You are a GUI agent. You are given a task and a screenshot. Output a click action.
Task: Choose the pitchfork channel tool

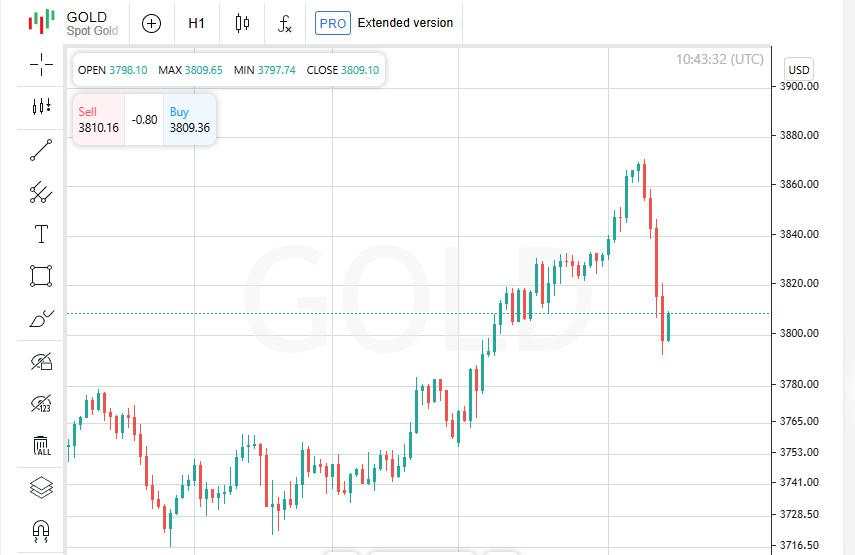(x=41, y=192)
